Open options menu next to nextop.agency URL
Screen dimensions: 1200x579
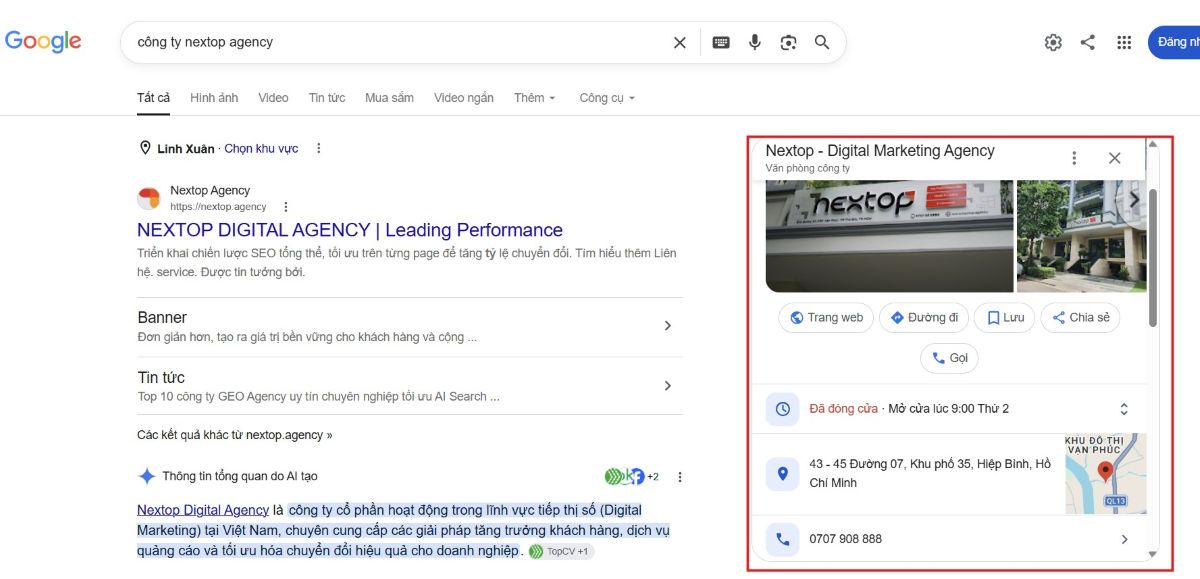pyautogui.click(x=285, y=207)
